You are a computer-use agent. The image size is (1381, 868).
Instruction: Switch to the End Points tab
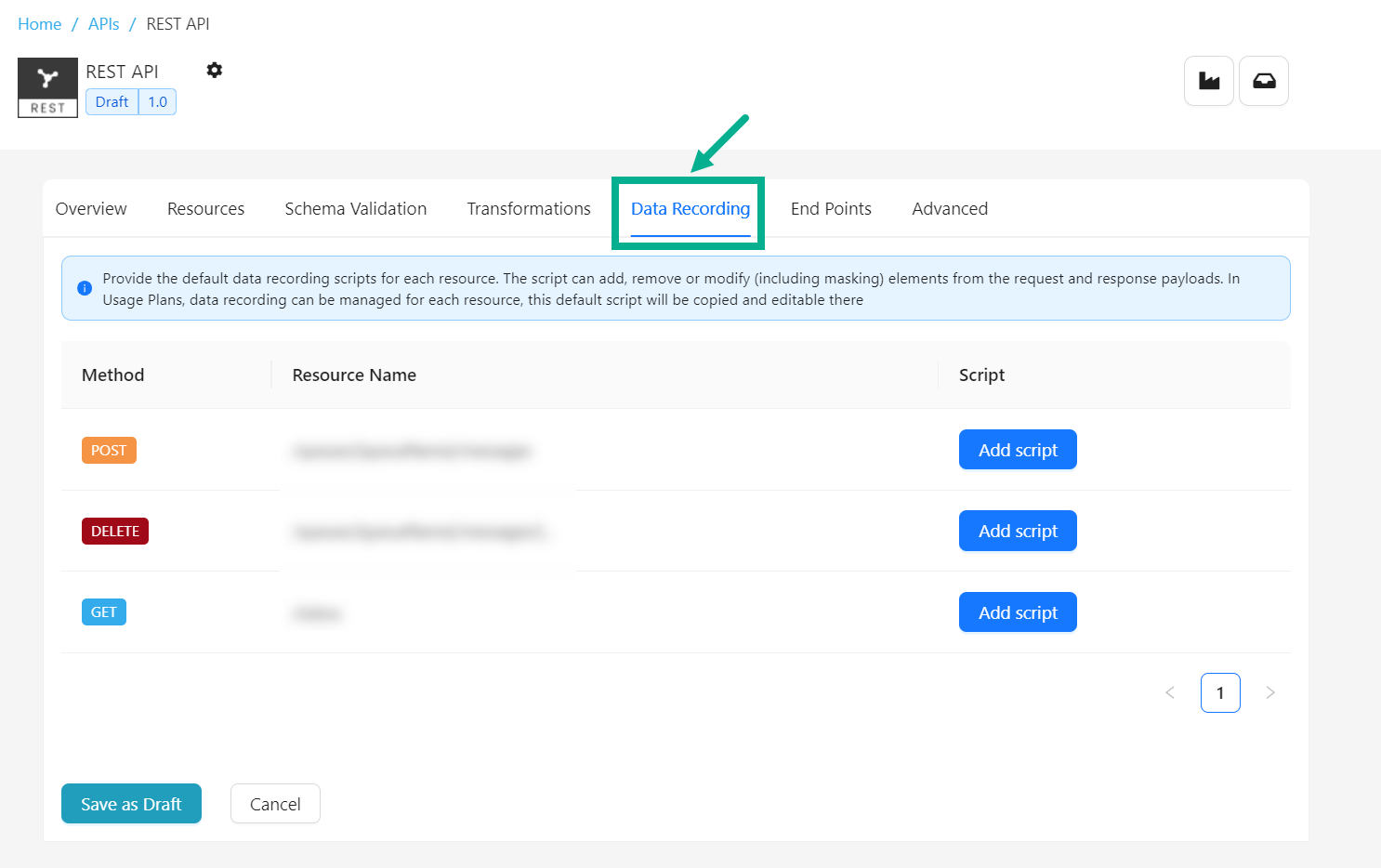(831, 209)
